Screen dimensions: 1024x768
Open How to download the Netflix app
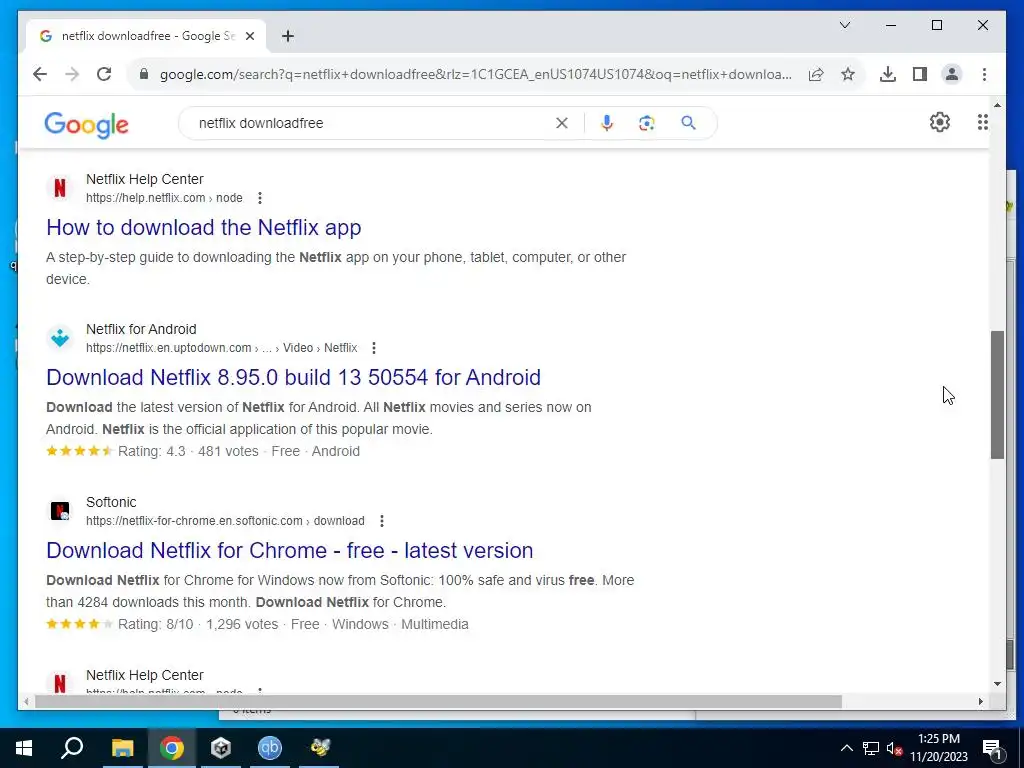[x=204, y=227]
